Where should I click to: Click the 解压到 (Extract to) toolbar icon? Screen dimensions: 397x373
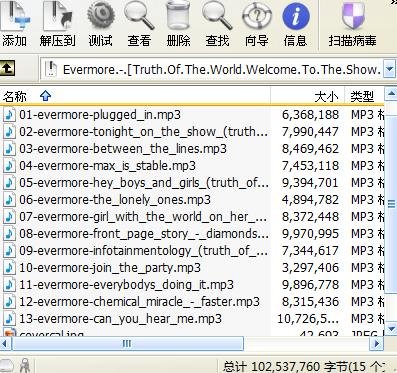[x=57, y=17]
